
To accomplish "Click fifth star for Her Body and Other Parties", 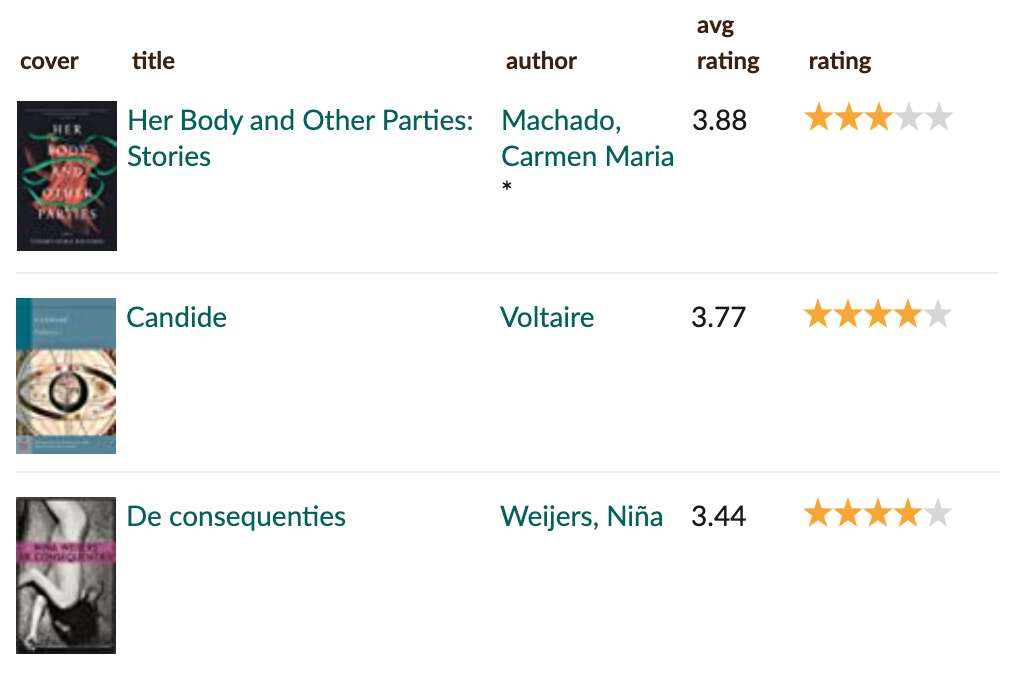I will (938, 118).
